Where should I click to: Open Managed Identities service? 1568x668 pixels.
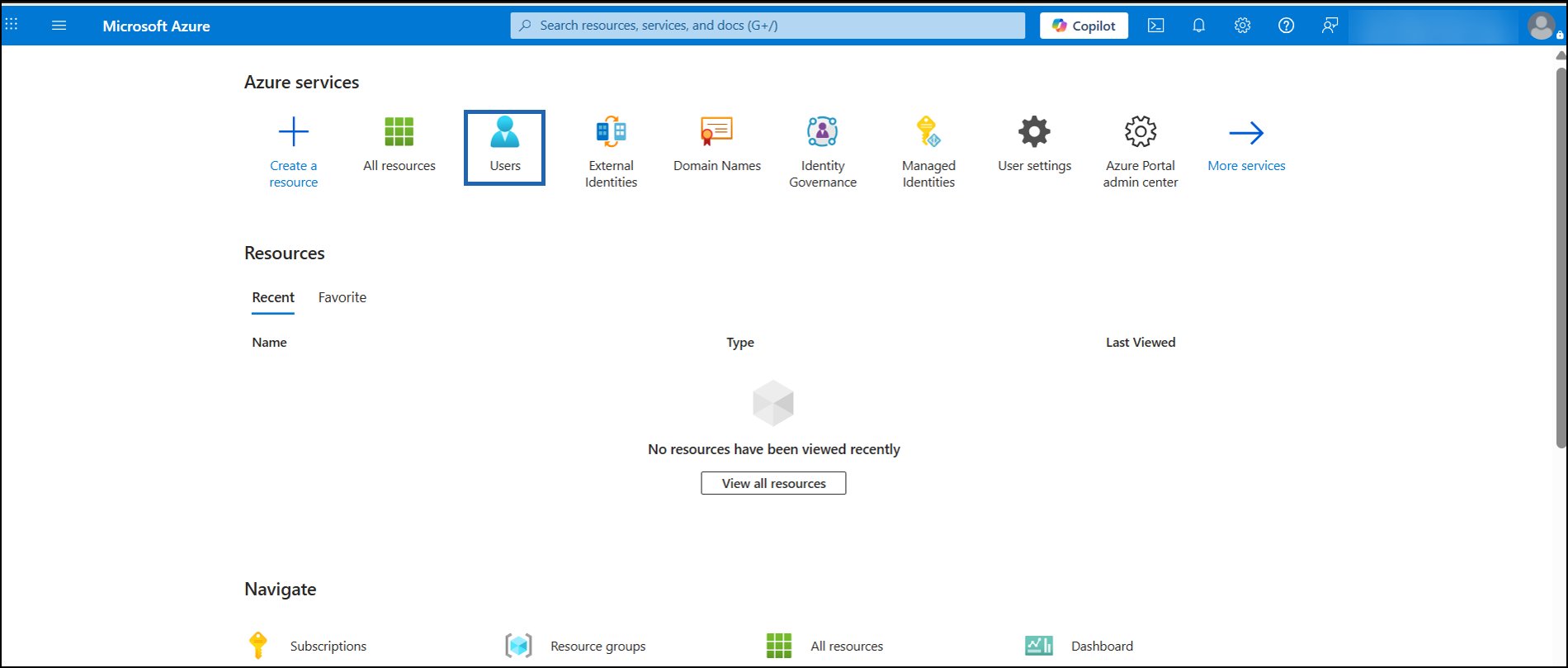coord(928,132)
